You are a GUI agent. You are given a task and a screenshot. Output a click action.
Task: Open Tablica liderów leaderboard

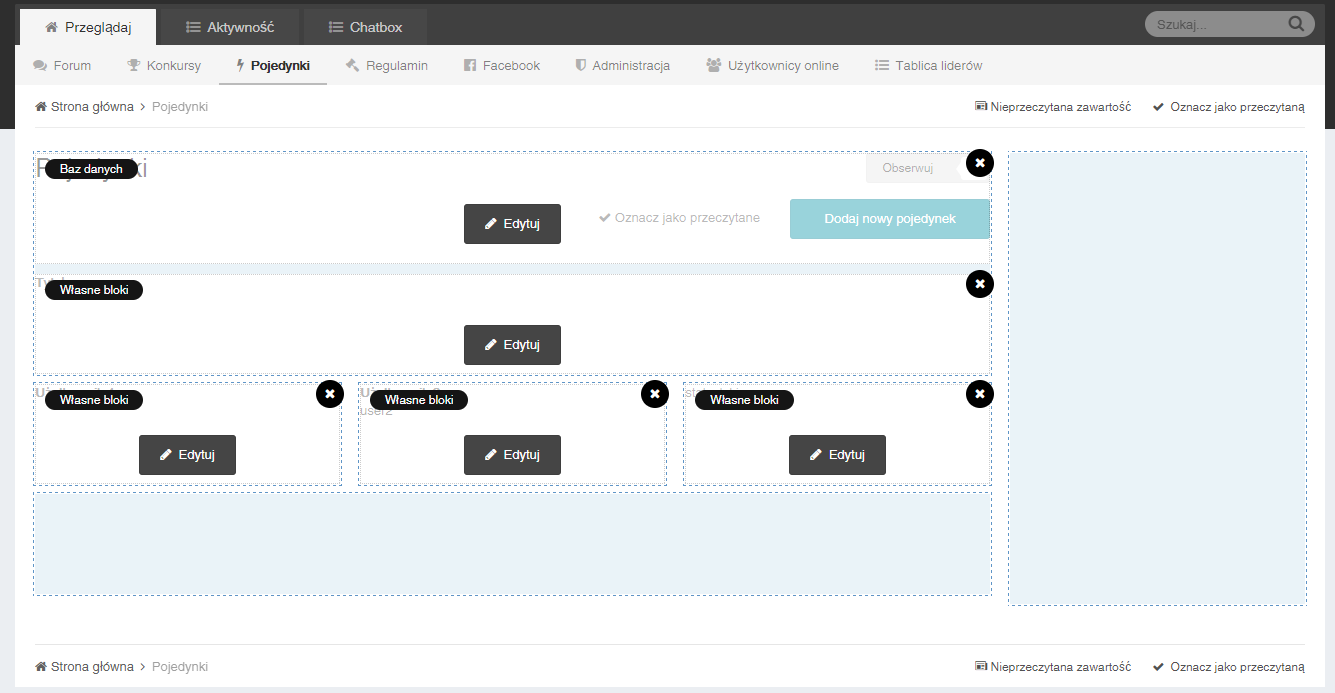click(928, 66)
